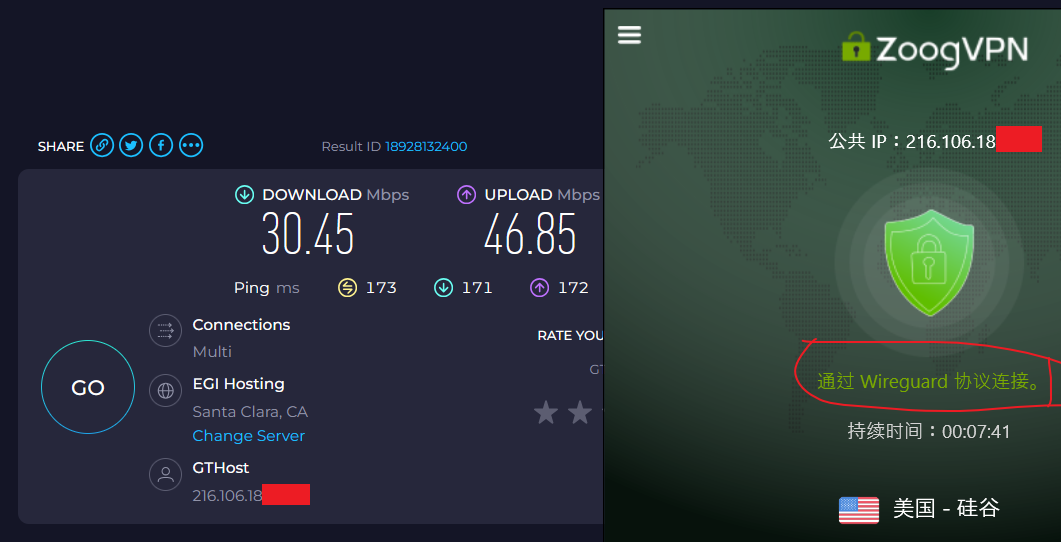Open more share options icon
The height and width of the screenshot is (542, 1061).
pyautogui.click(x=191, y=146)
